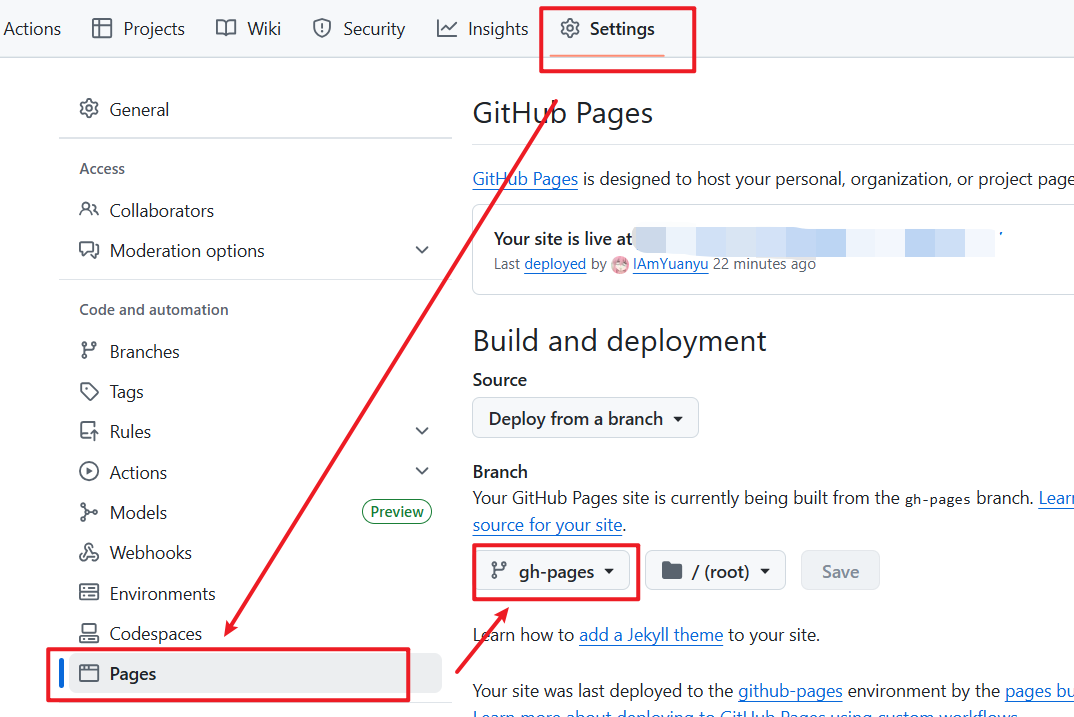Switch to the Security tab

tap(359, 29)
